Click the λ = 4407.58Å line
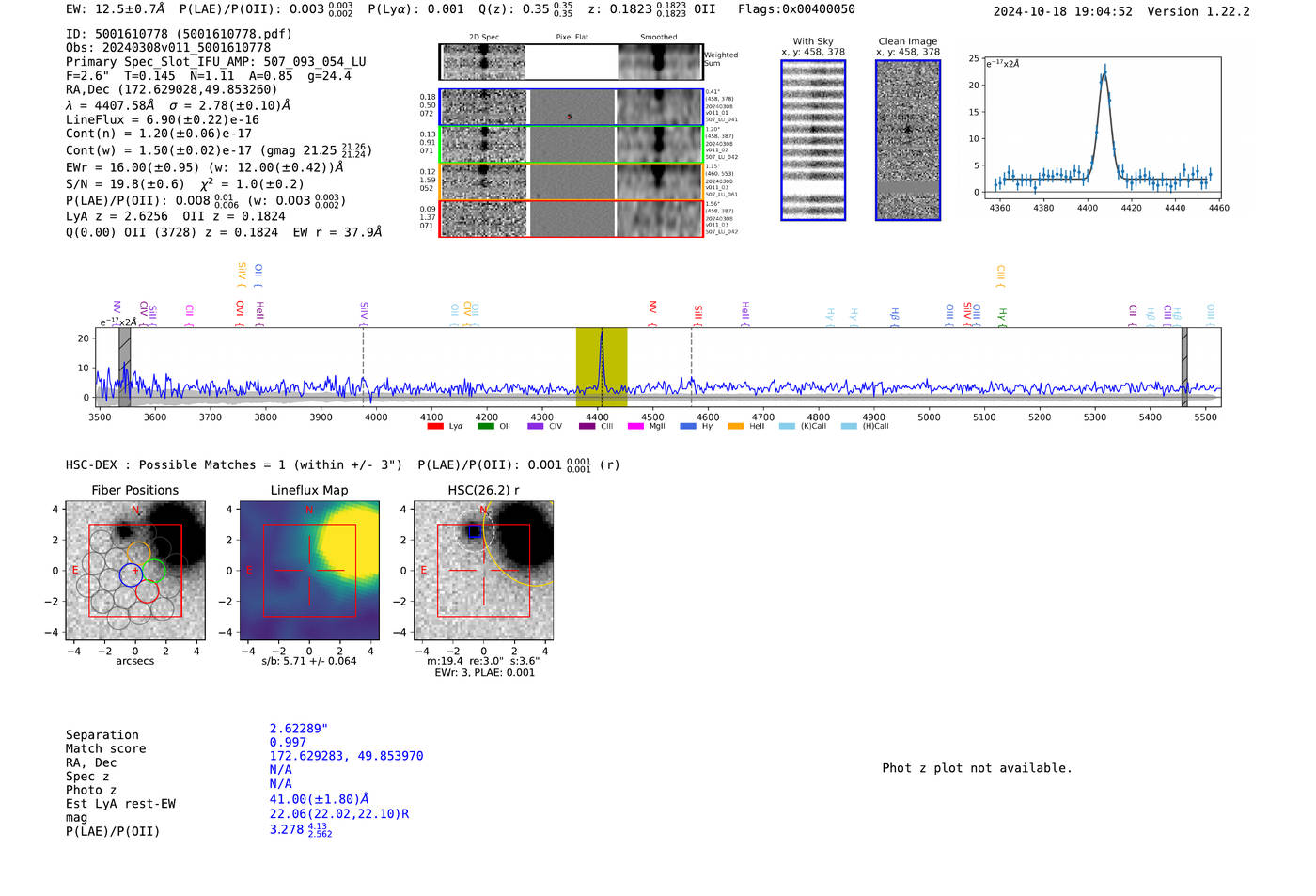 click(x=179, y=105)
